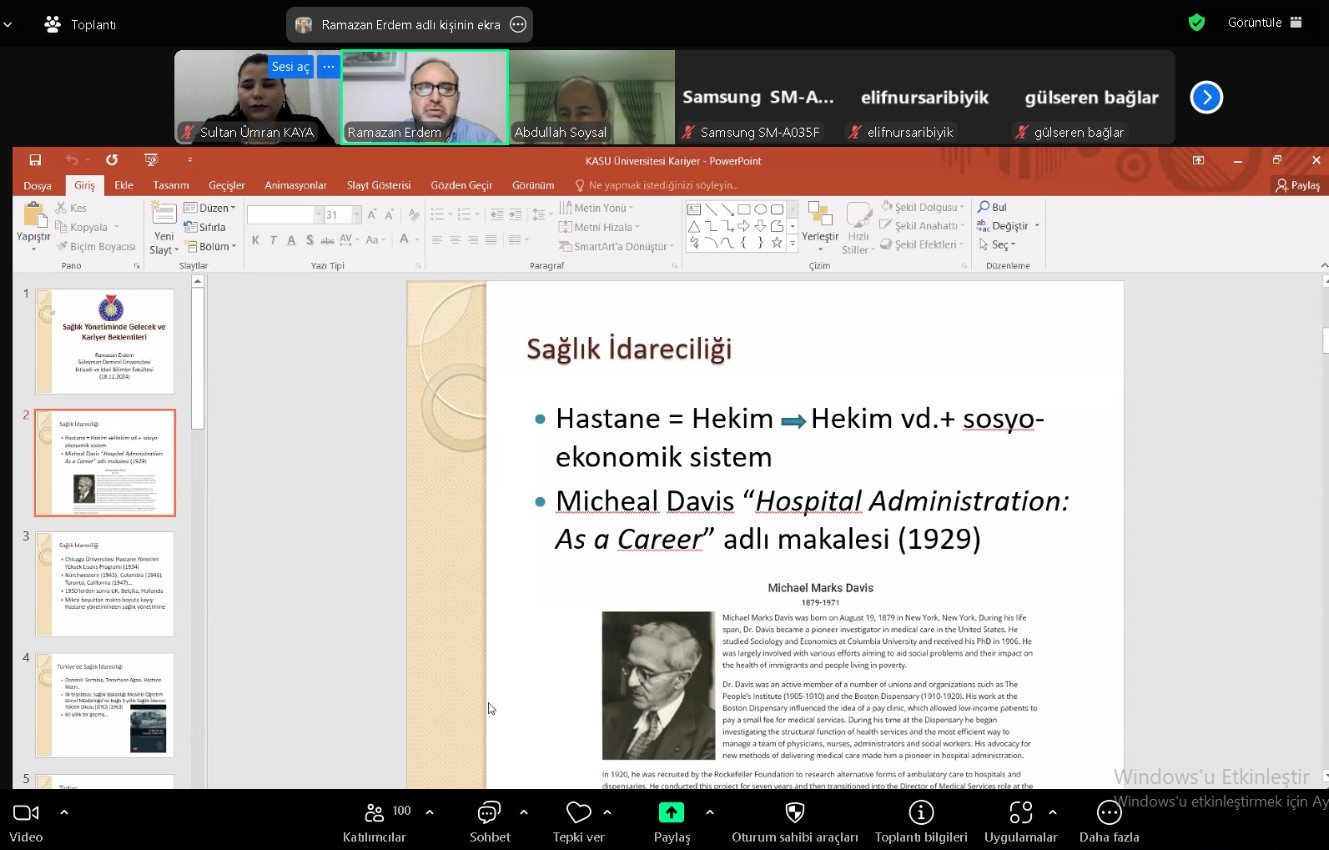Open screen share options ellipsis menu

coord(518,25)
